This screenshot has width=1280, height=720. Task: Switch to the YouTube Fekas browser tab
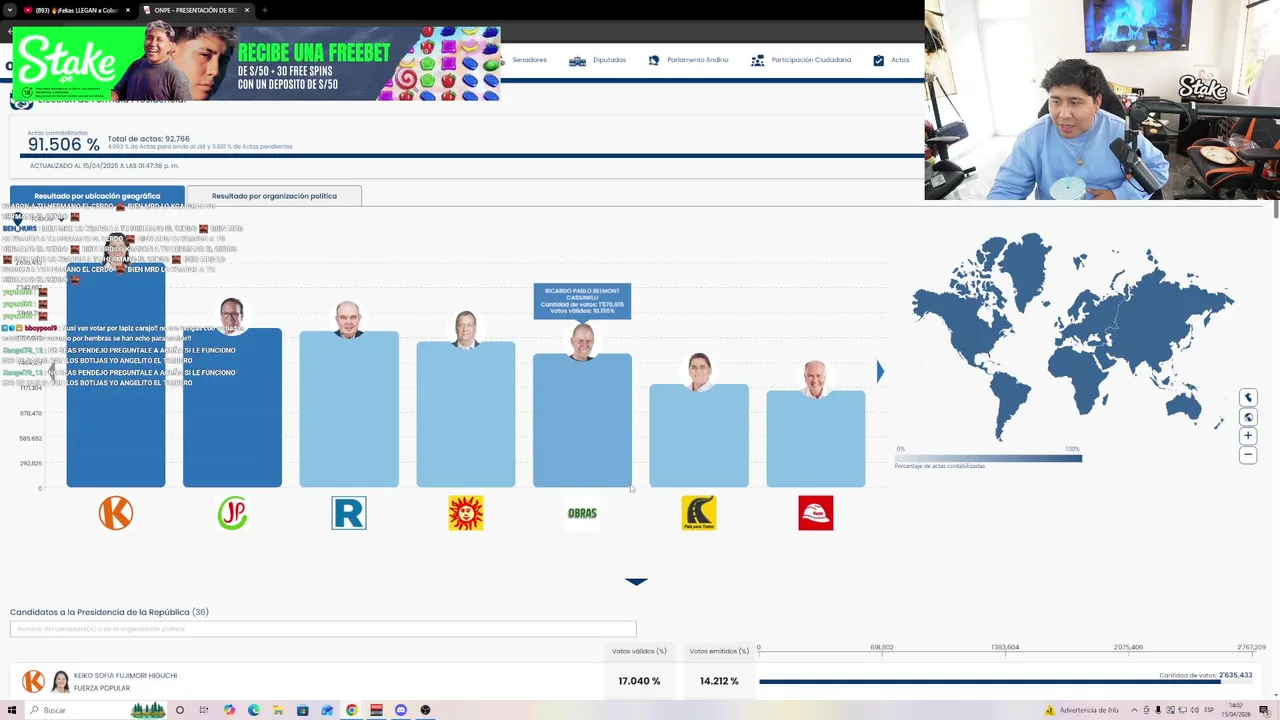coord(76,10)
